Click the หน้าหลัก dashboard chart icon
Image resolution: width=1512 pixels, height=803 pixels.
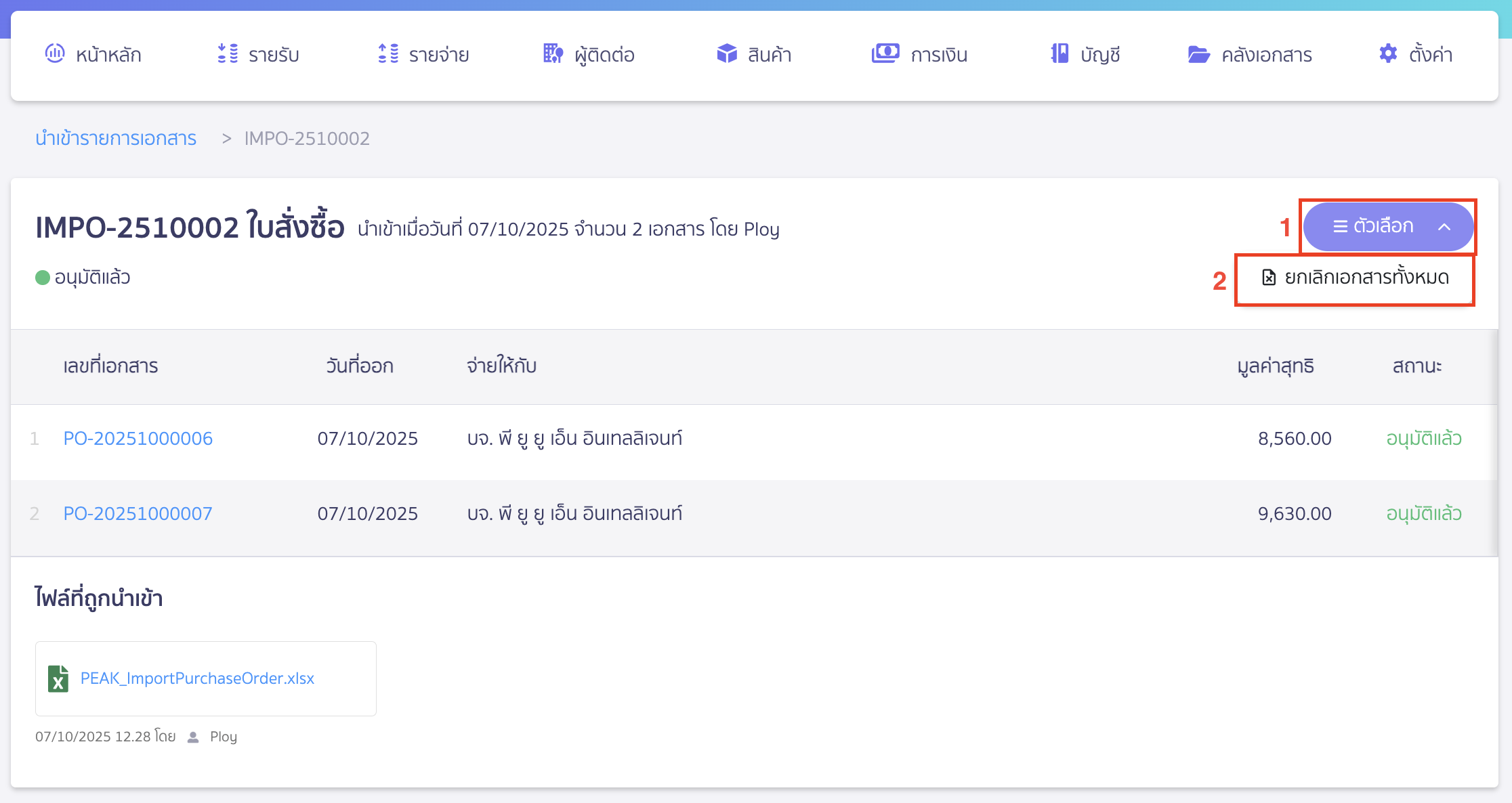tap(54, 53)
